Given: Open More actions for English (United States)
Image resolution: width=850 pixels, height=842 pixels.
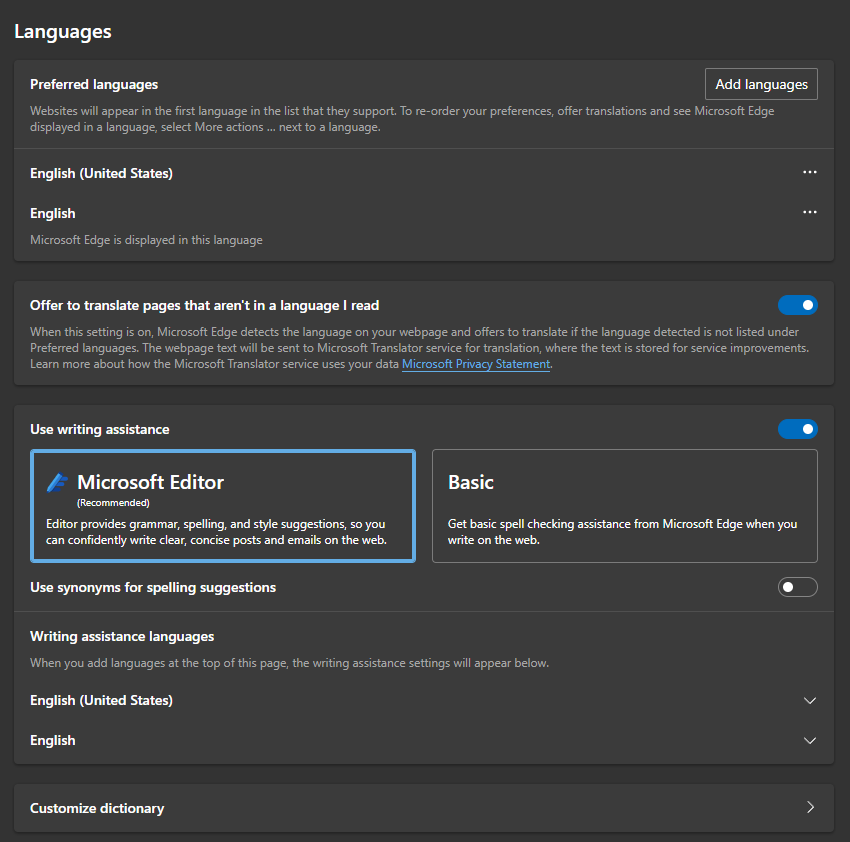Looking at the screenshot, I should coord(809,172).
